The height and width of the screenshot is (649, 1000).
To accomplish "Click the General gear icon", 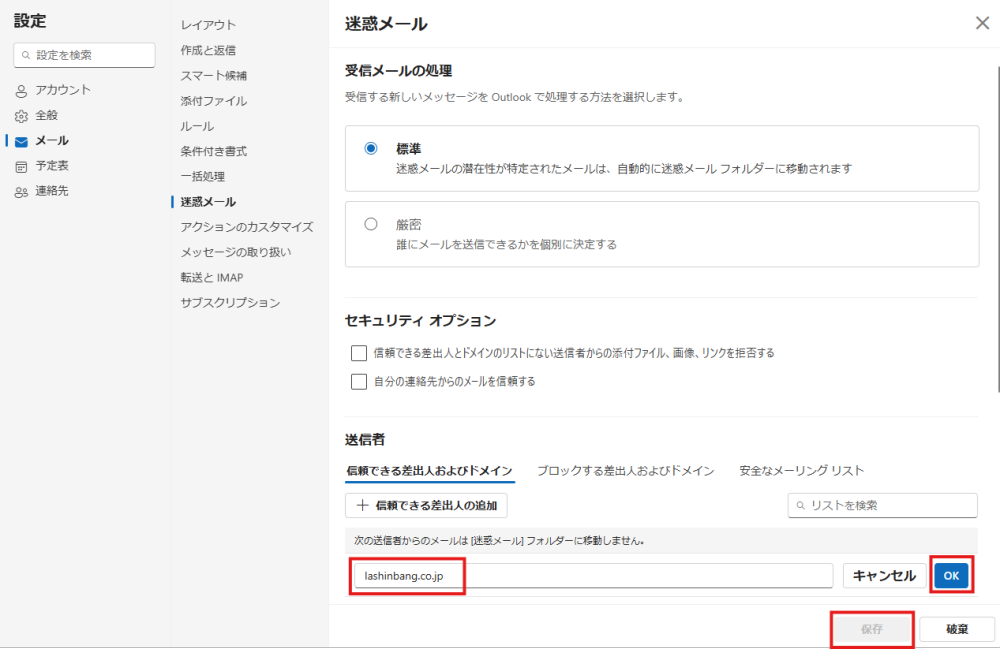I will (x=21, y=116).
